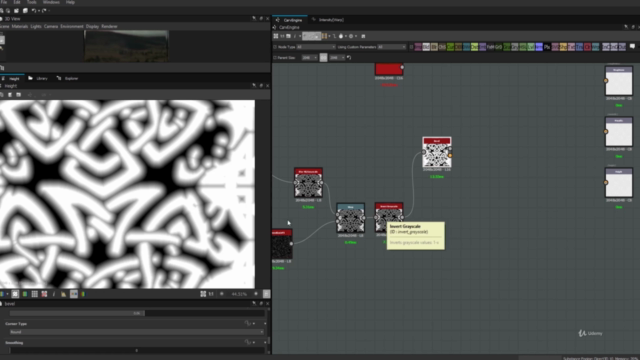This screenshot has width=640, height=360.
Task: Toggle the Parent Size ratio lock button
Action: point(323,58)
